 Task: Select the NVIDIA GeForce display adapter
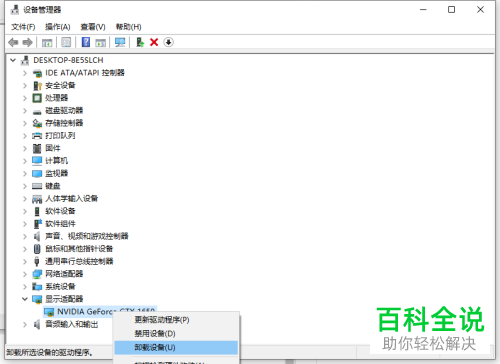(100, 312)
